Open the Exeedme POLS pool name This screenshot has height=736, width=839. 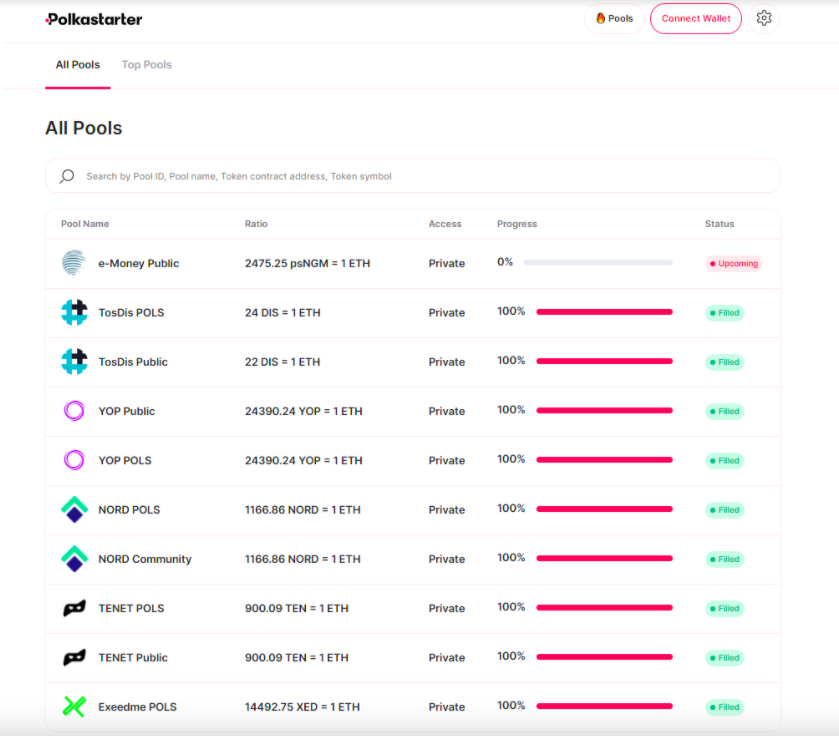(x=137, y=707)
